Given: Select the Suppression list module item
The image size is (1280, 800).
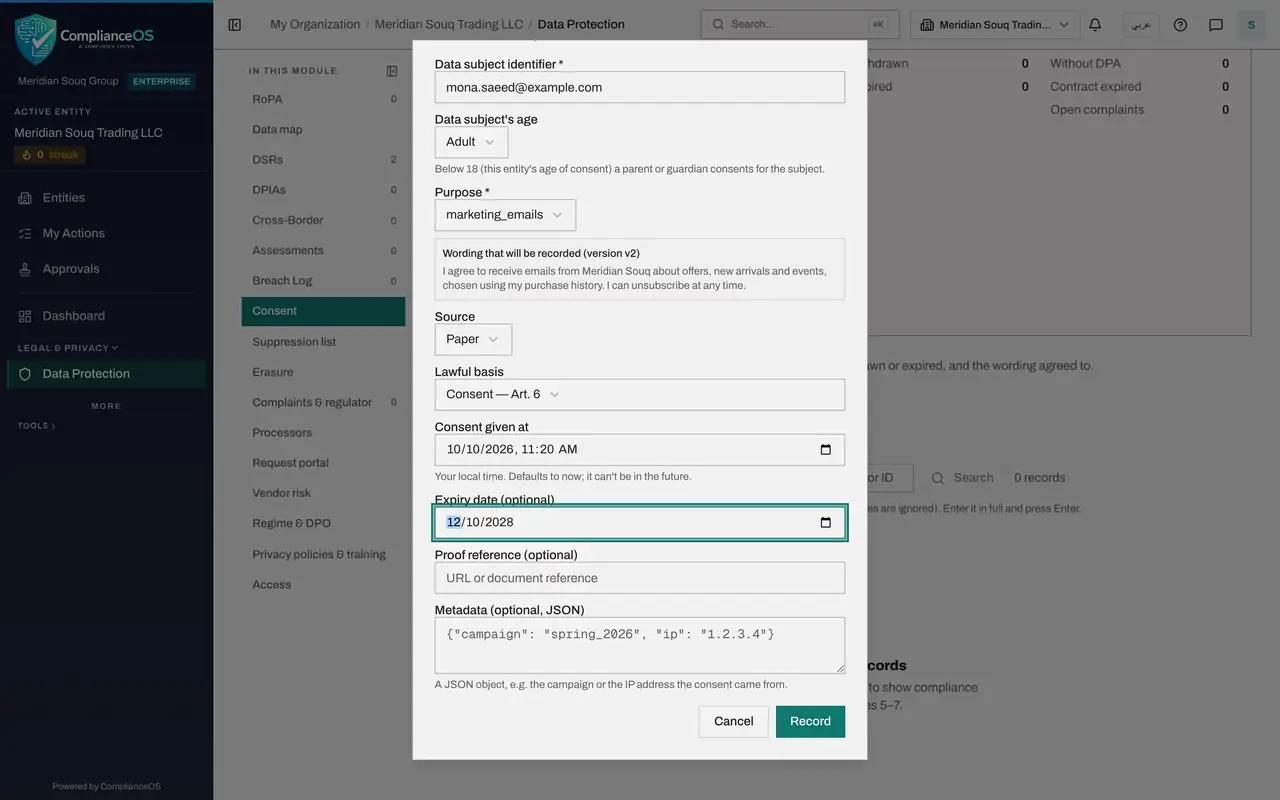Looking at the screenshot, I should pos(324,342).
